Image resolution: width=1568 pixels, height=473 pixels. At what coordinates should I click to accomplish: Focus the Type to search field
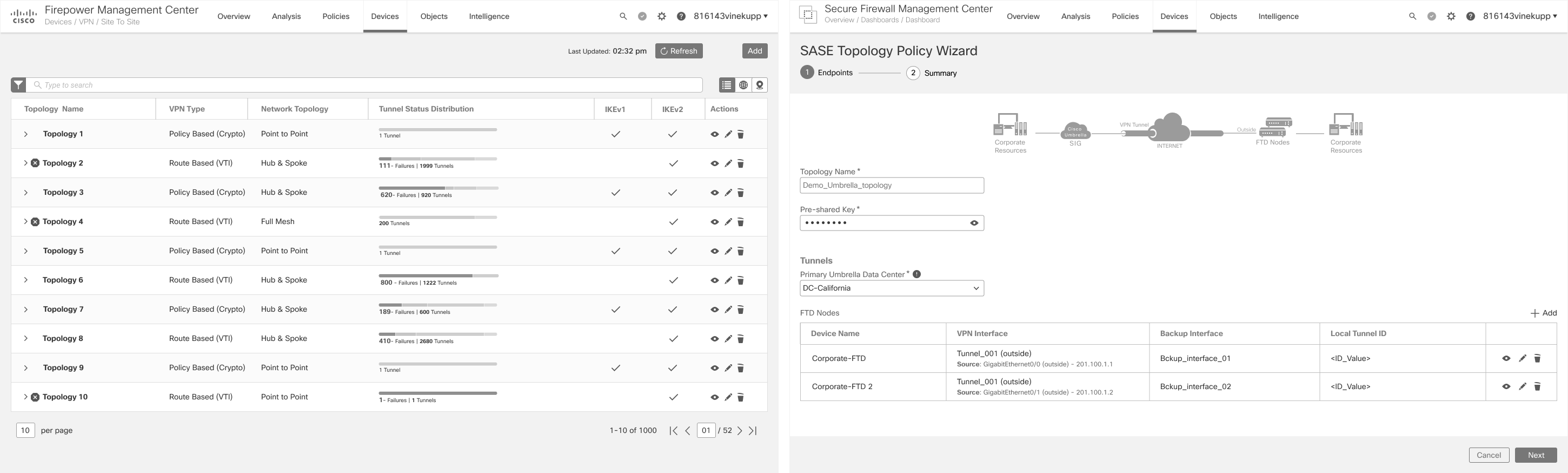tap(365, 85)
